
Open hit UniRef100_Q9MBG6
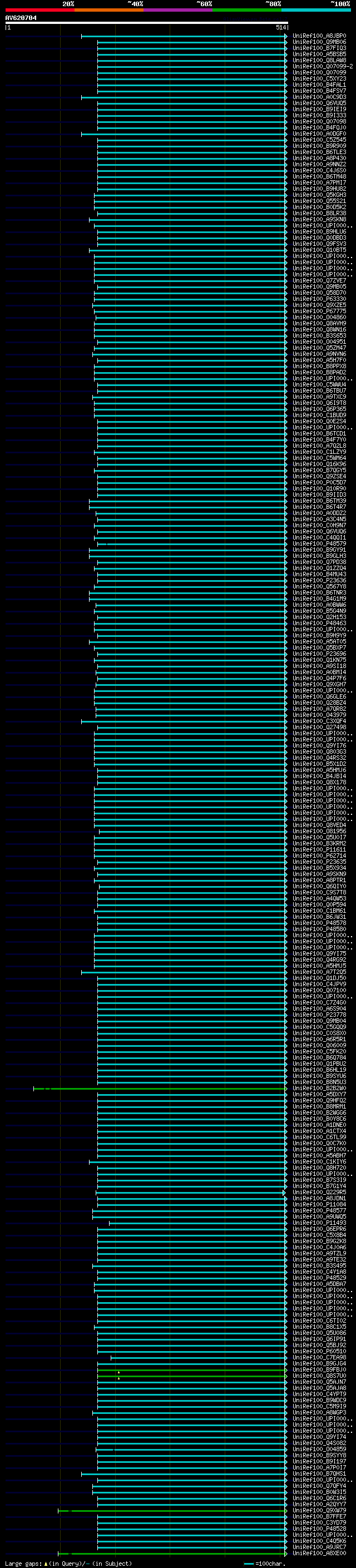[x=319, y=42]
